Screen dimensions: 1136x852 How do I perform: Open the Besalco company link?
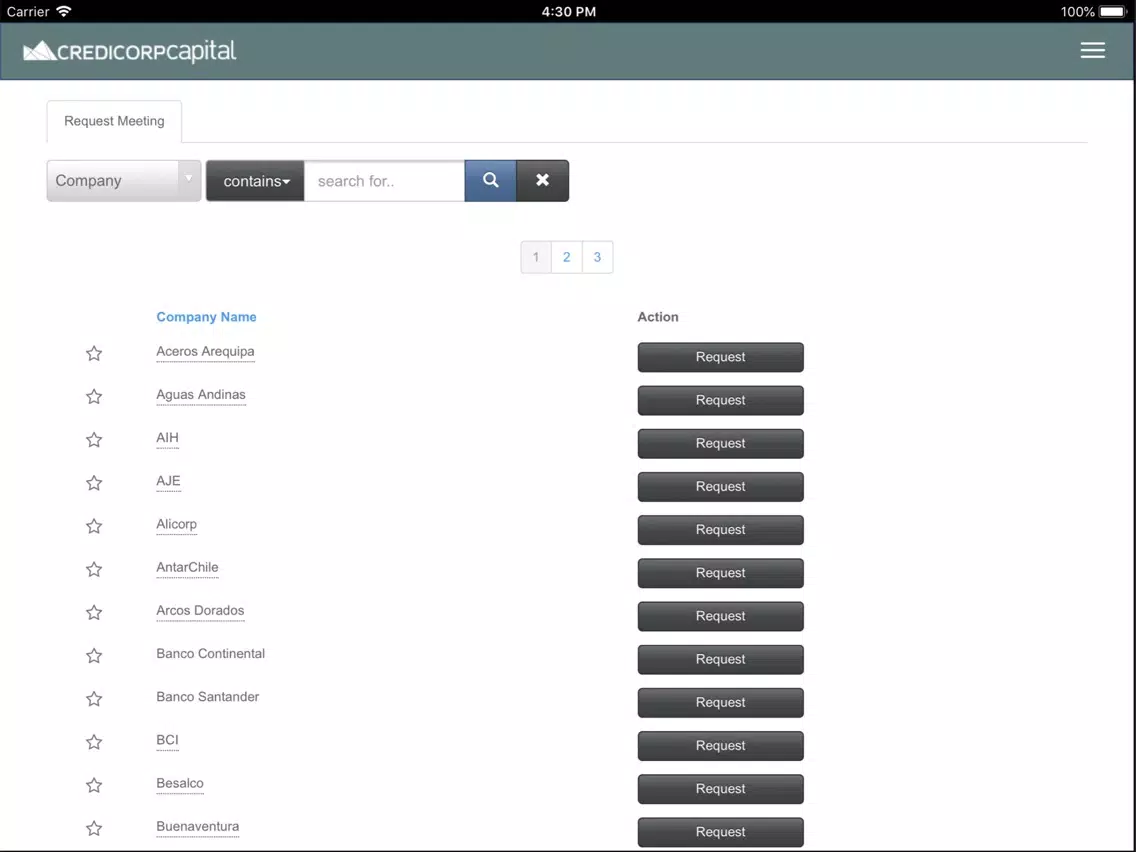180,783
